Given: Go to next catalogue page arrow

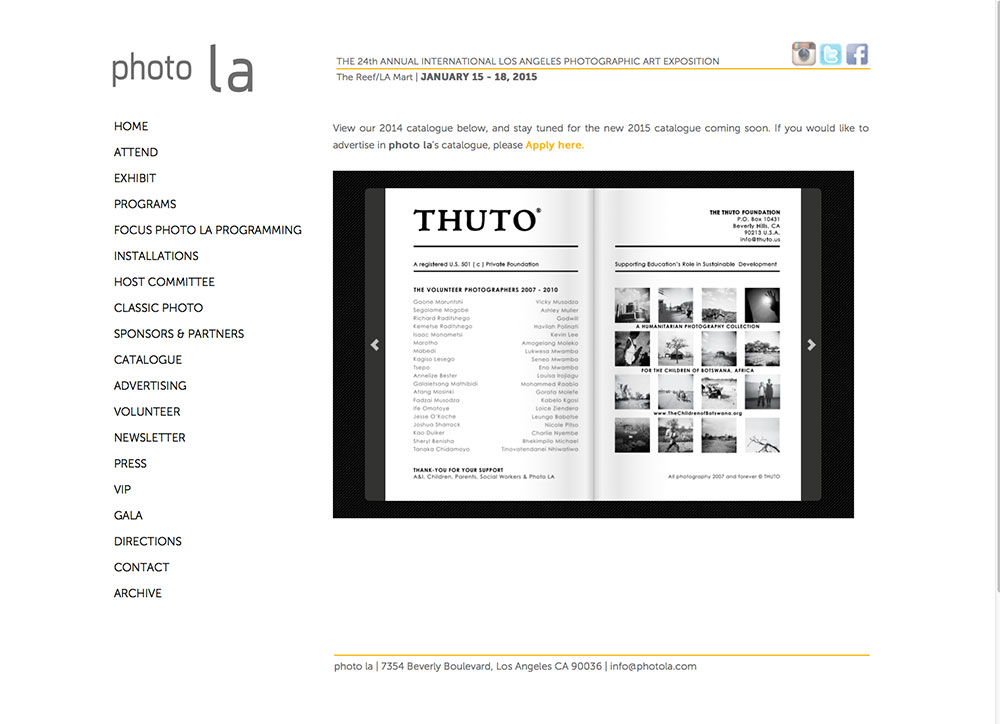Looking at the screenshot, I should point(811,345).
